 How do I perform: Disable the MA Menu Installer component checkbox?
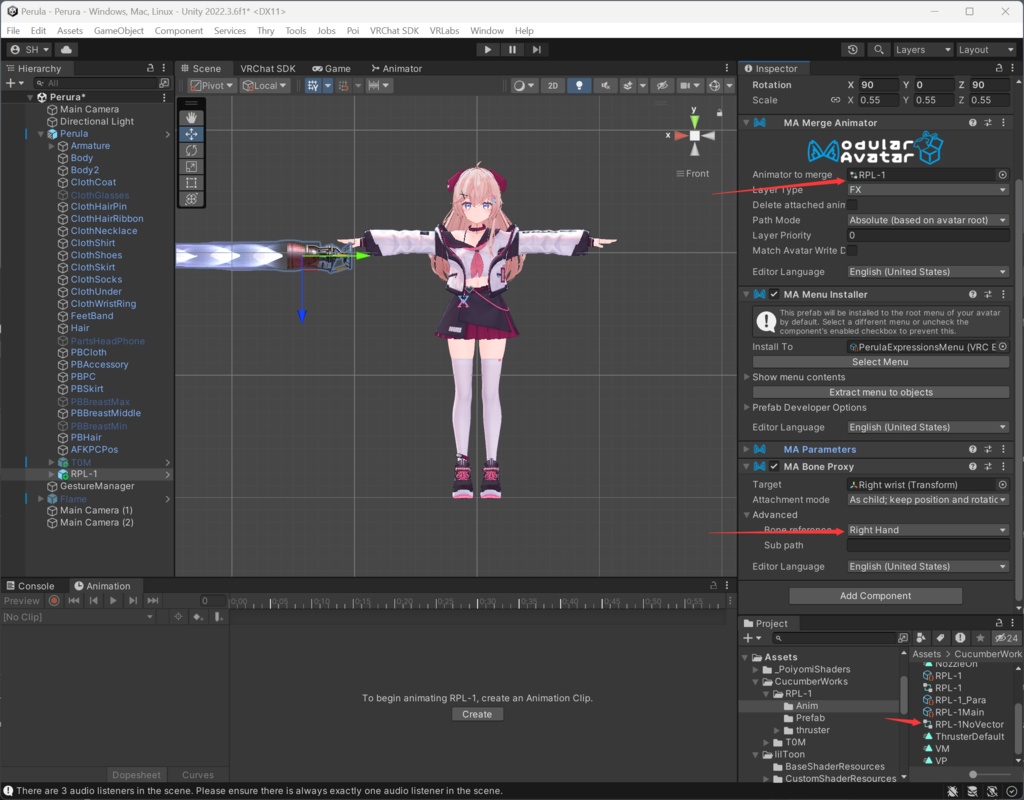774,295
